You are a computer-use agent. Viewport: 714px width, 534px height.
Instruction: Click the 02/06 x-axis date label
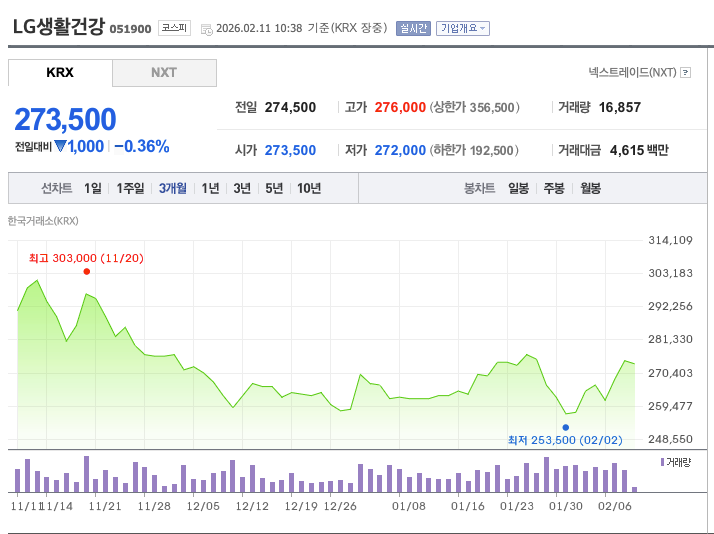(x=615, y=506)
